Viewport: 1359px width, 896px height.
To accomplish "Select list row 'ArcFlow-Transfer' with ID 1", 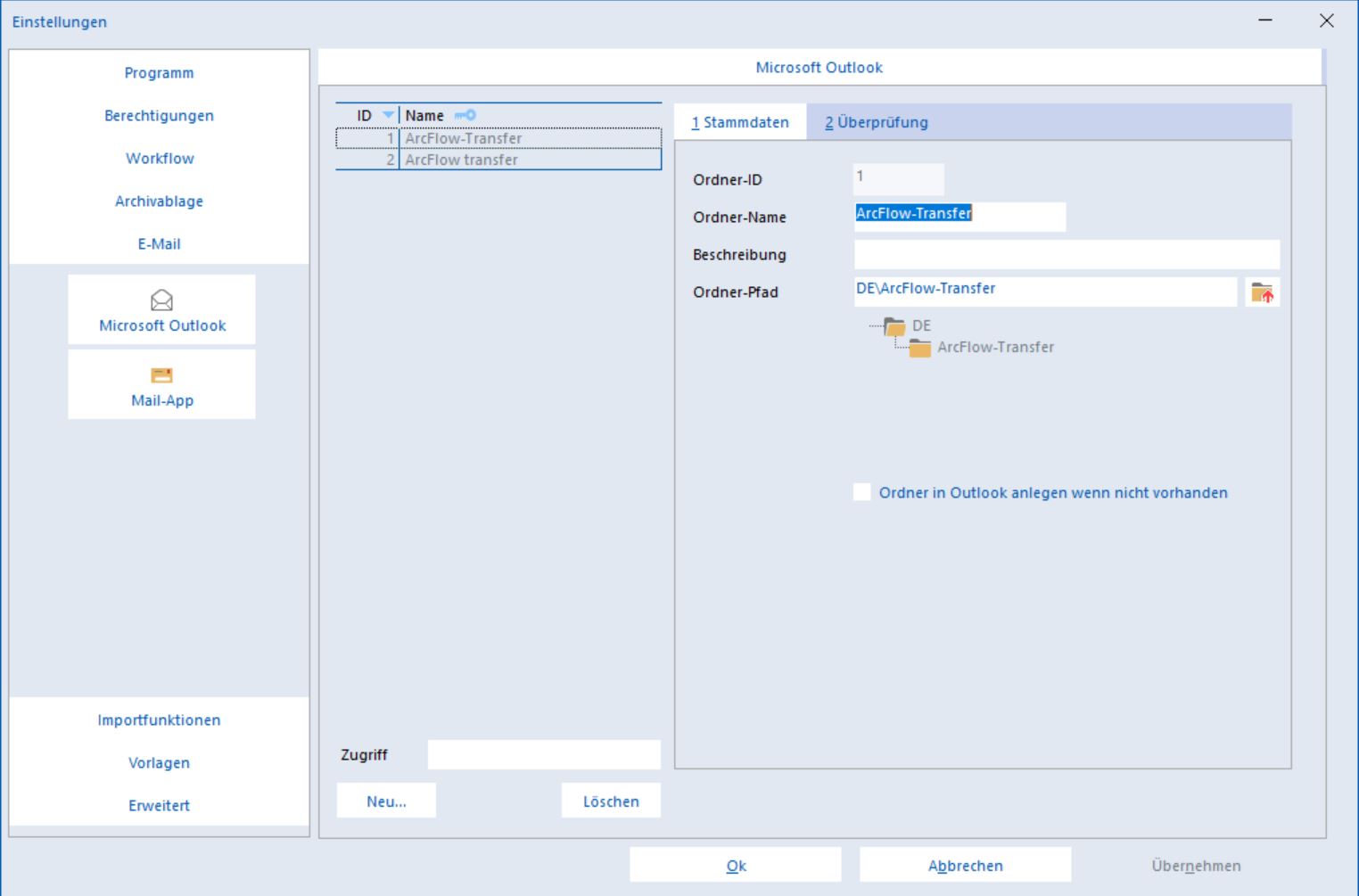I will coord(498,138).
